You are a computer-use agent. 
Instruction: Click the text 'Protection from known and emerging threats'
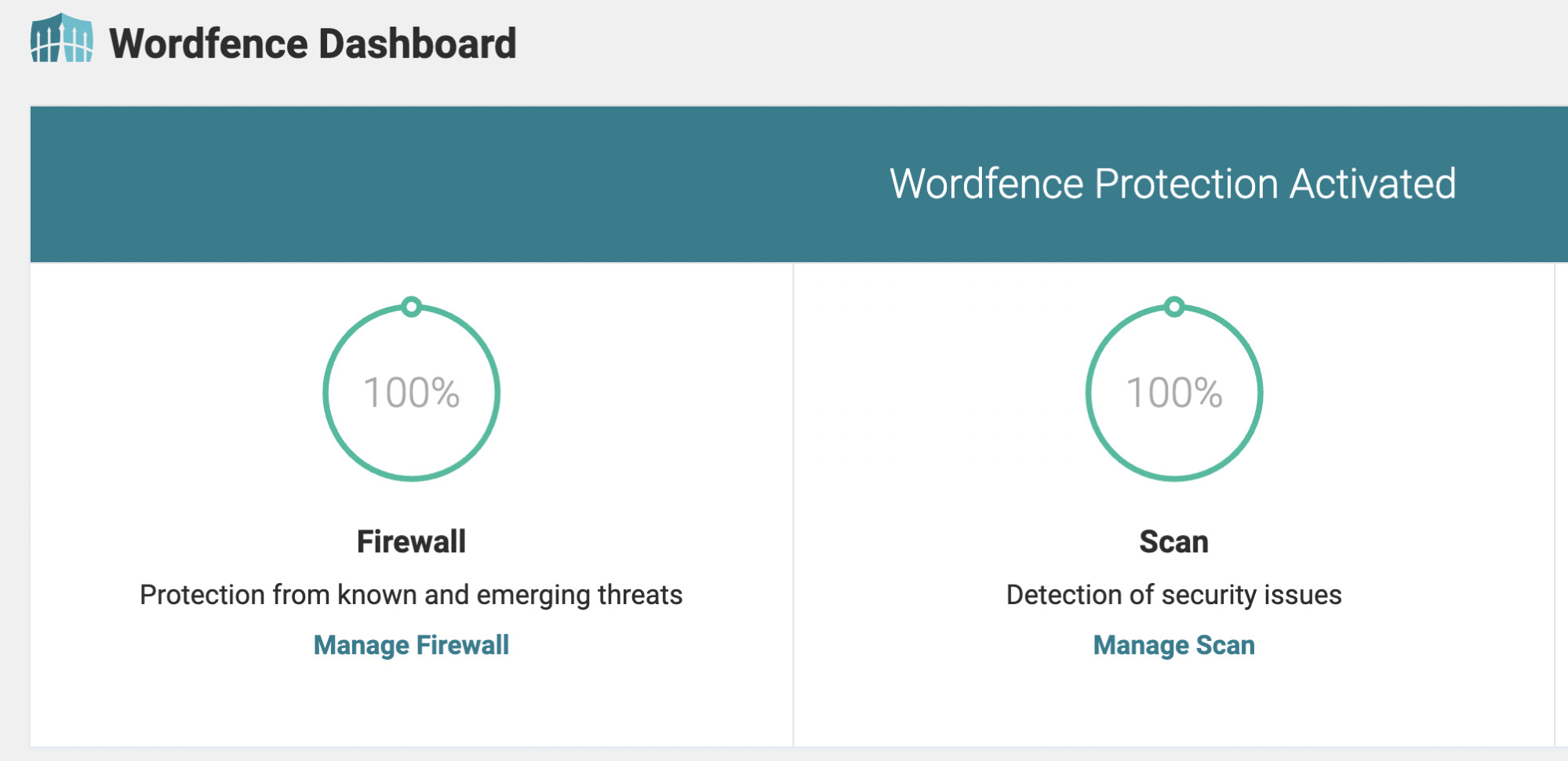click(x=410, y=595)
